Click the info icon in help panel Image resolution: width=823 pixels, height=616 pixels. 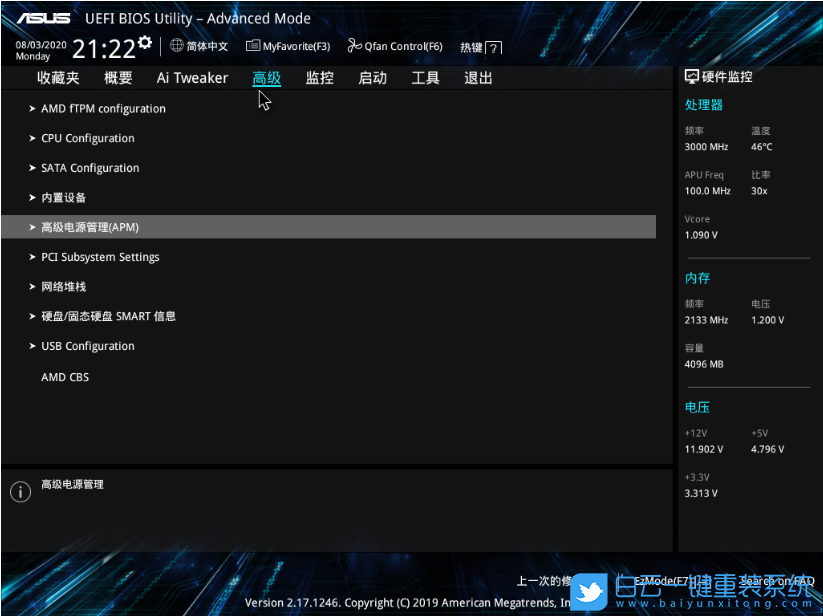click(x=20, y=491)
